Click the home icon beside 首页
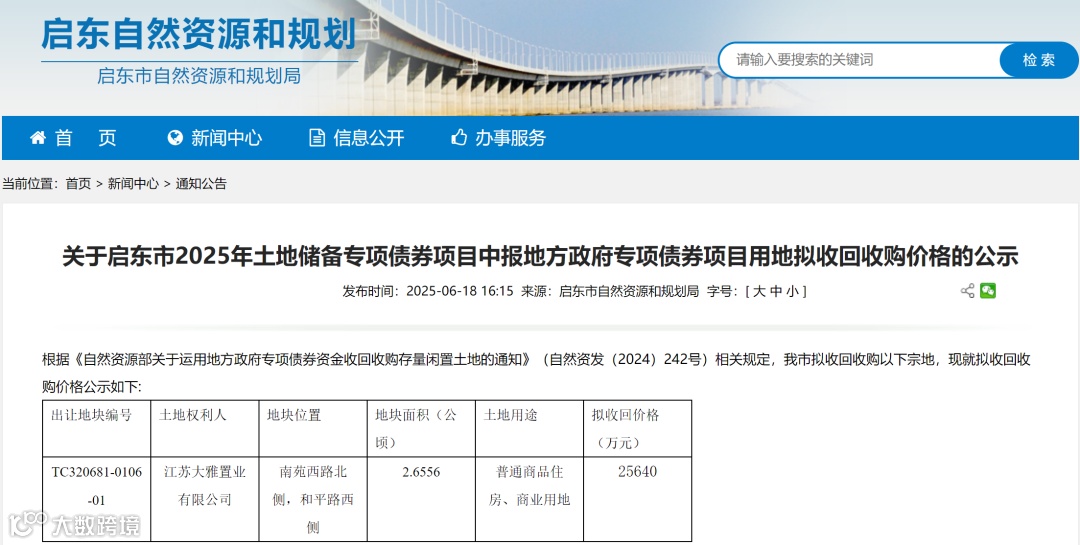 pos(37,138)
